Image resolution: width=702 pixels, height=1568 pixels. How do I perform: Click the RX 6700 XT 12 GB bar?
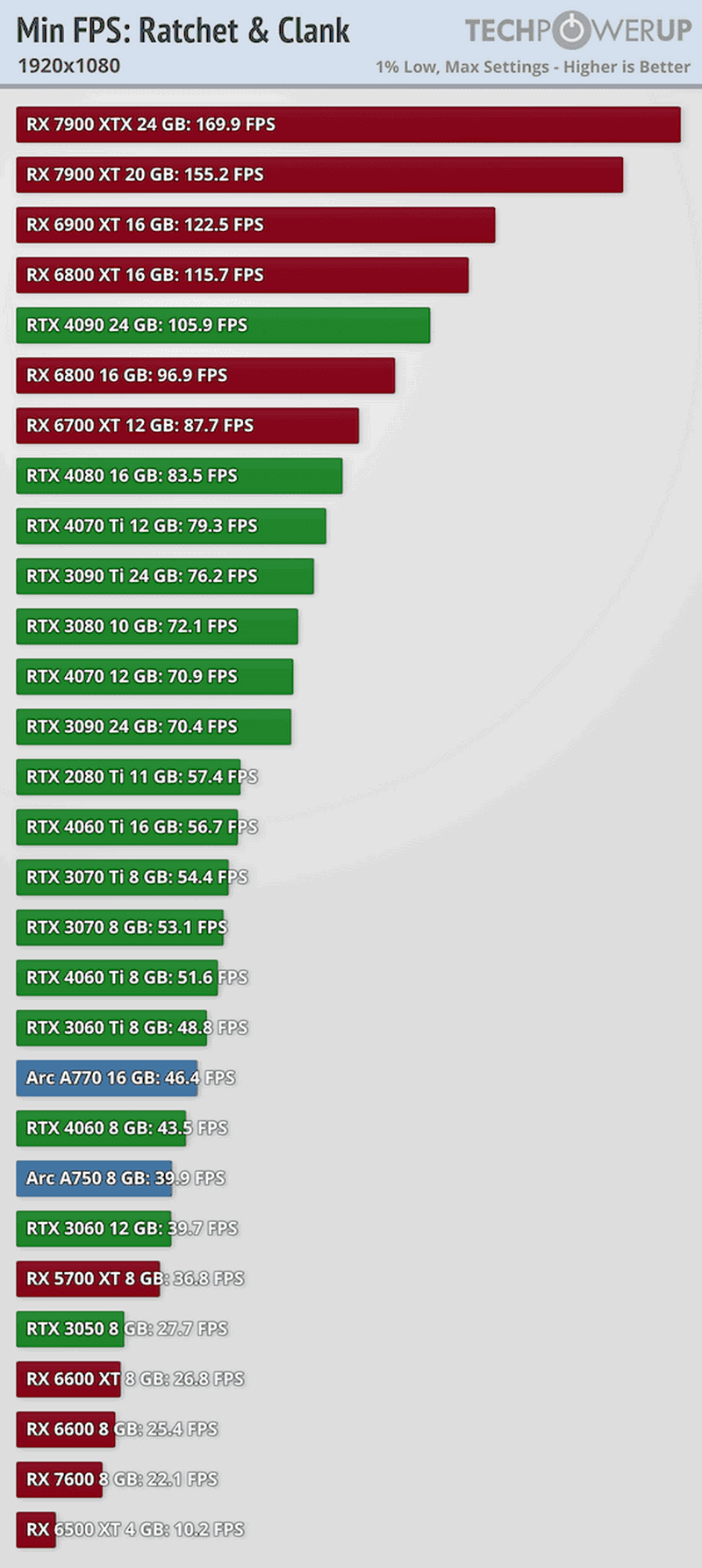coord(187,426)
